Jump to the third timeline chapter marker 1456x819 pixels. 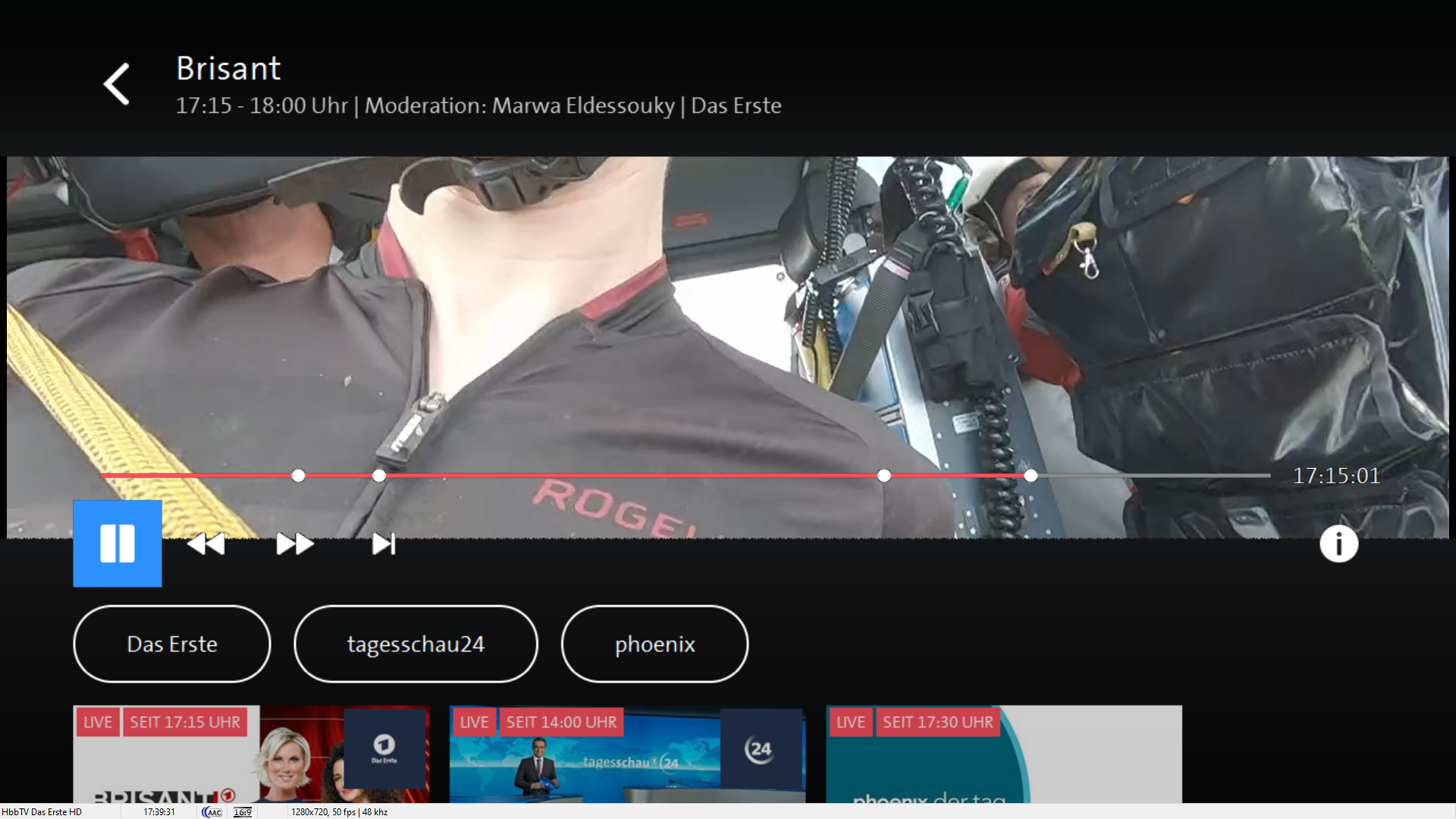click(884, 475)
